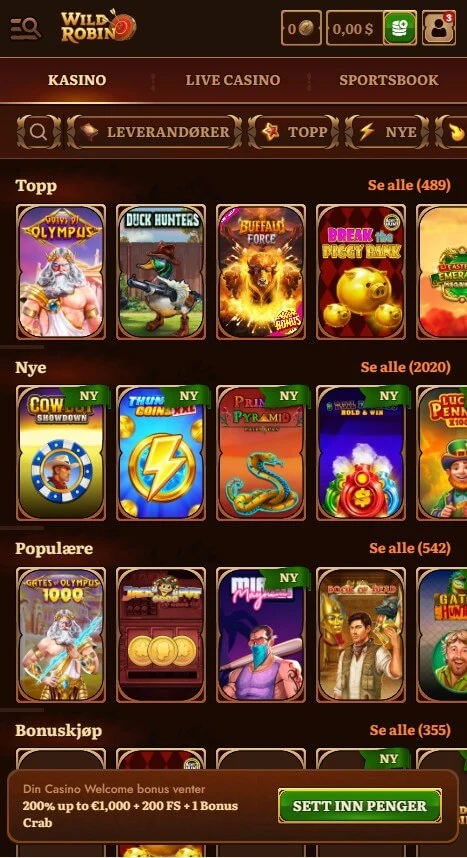Open the menu search icon at top left
This screenshot has width=467, height=858.
click(25, 28)
